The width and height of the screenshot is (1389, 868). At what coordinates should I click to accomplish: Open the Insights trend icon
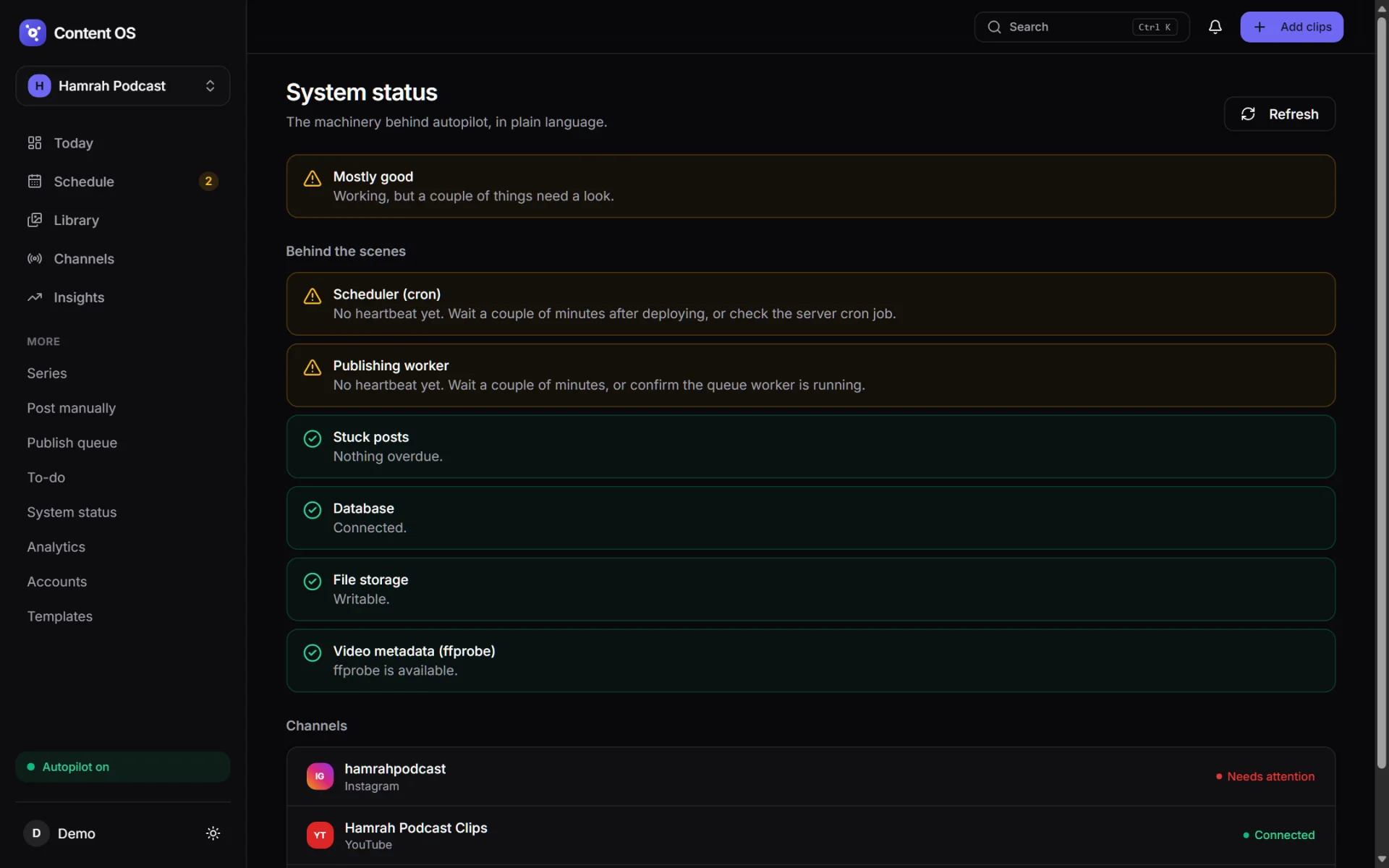click(x=35, y=297)
